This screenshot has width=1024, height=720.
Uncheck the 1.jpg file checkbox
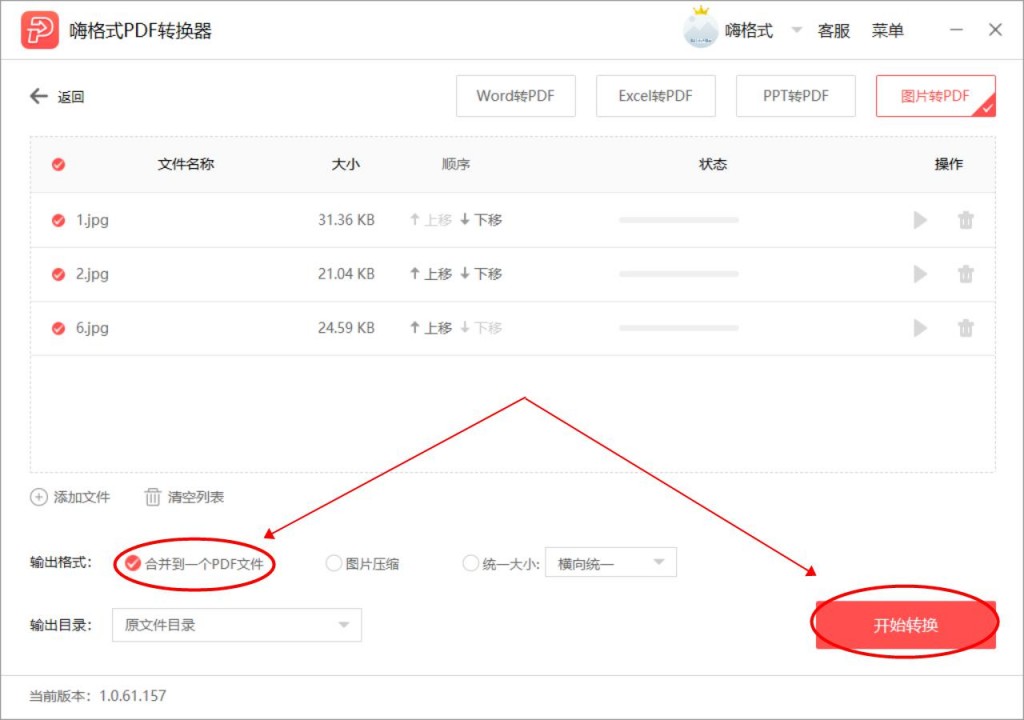58,220
